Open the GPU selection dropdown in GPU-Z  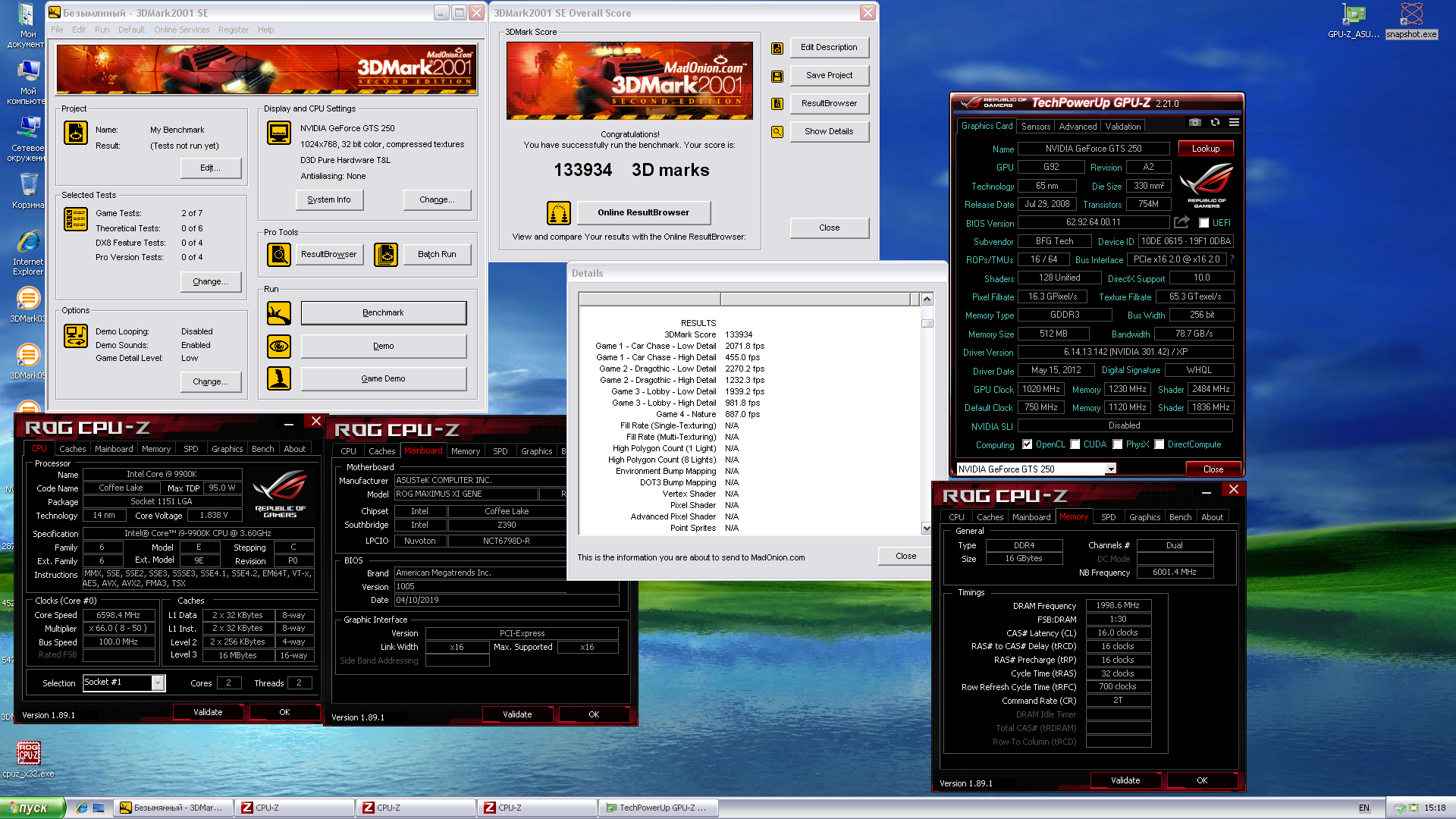coord(1110,469)
